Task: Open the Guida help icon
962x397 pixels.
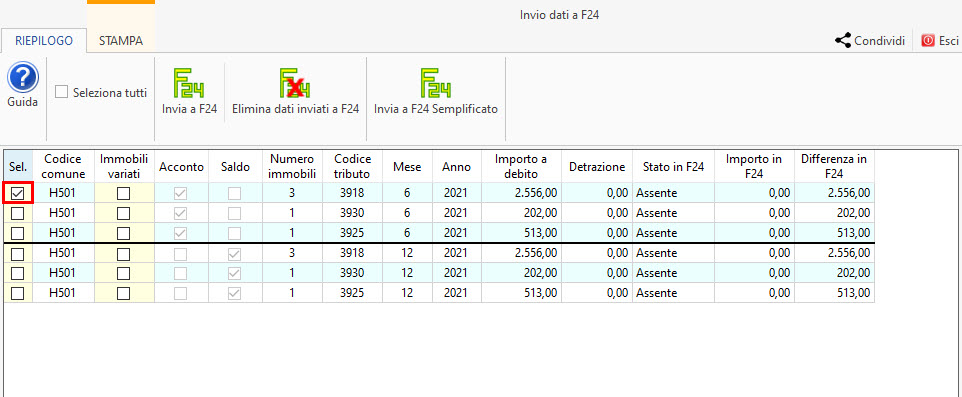Action: pos(23,79)
